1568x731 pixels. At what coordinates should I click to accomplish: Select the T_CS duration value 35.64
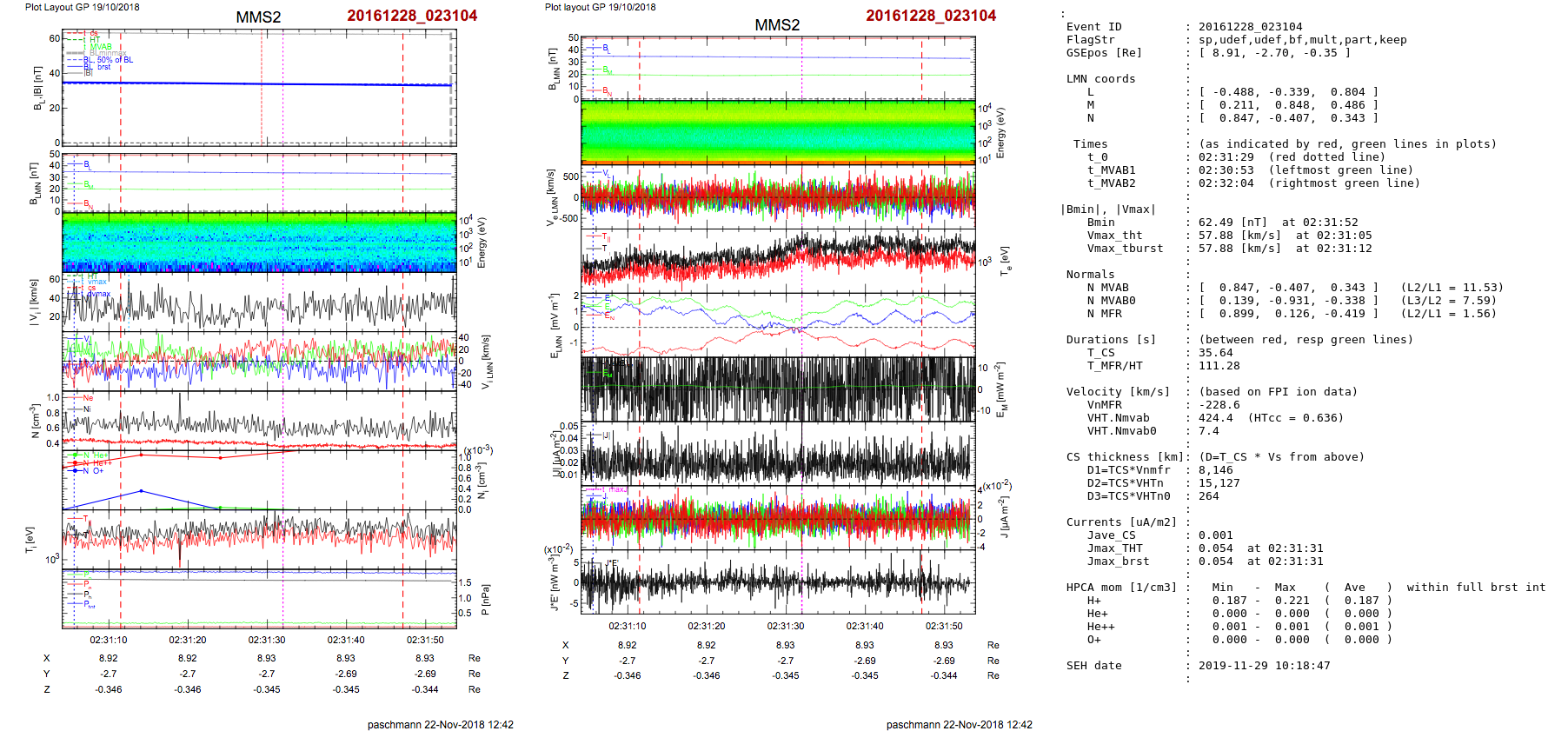(1215, 353)
